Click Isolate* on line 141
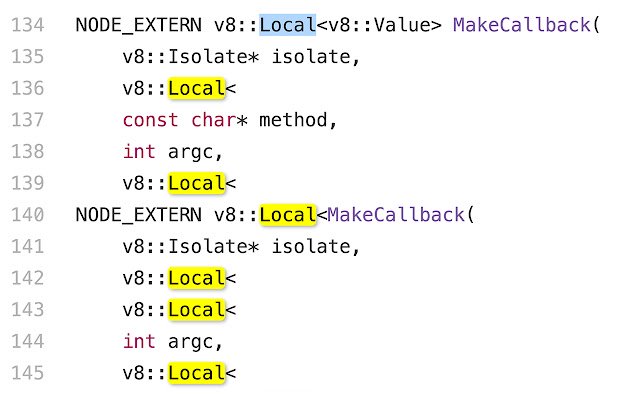This screenshot has height=400, width=640. (x=213, y=247)
